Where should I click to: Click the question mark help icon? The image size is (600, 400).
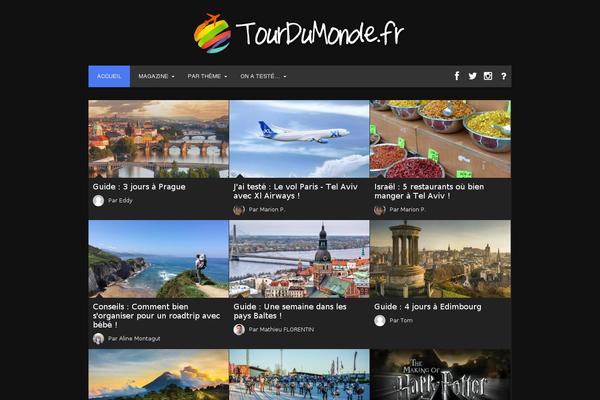[504, 76]
